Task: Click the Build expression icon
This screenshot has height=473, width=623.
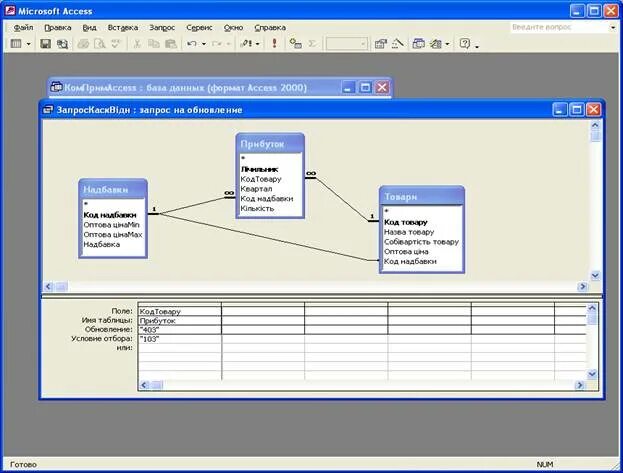Action: click(398, 43)
